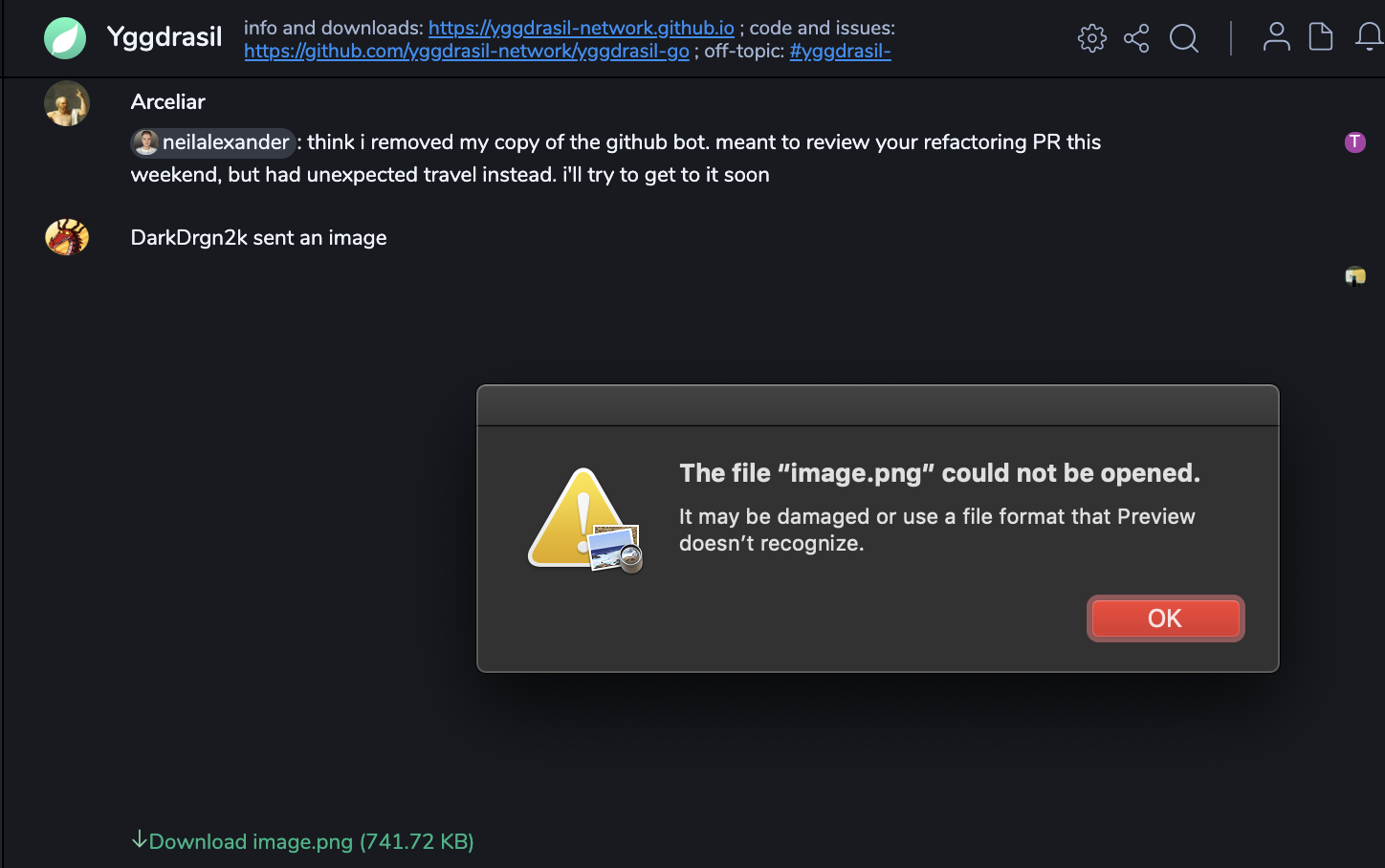Click the Yggdrasil room name in the header
The width and height of the screenshot is (1385, 868).
point(164,37)
